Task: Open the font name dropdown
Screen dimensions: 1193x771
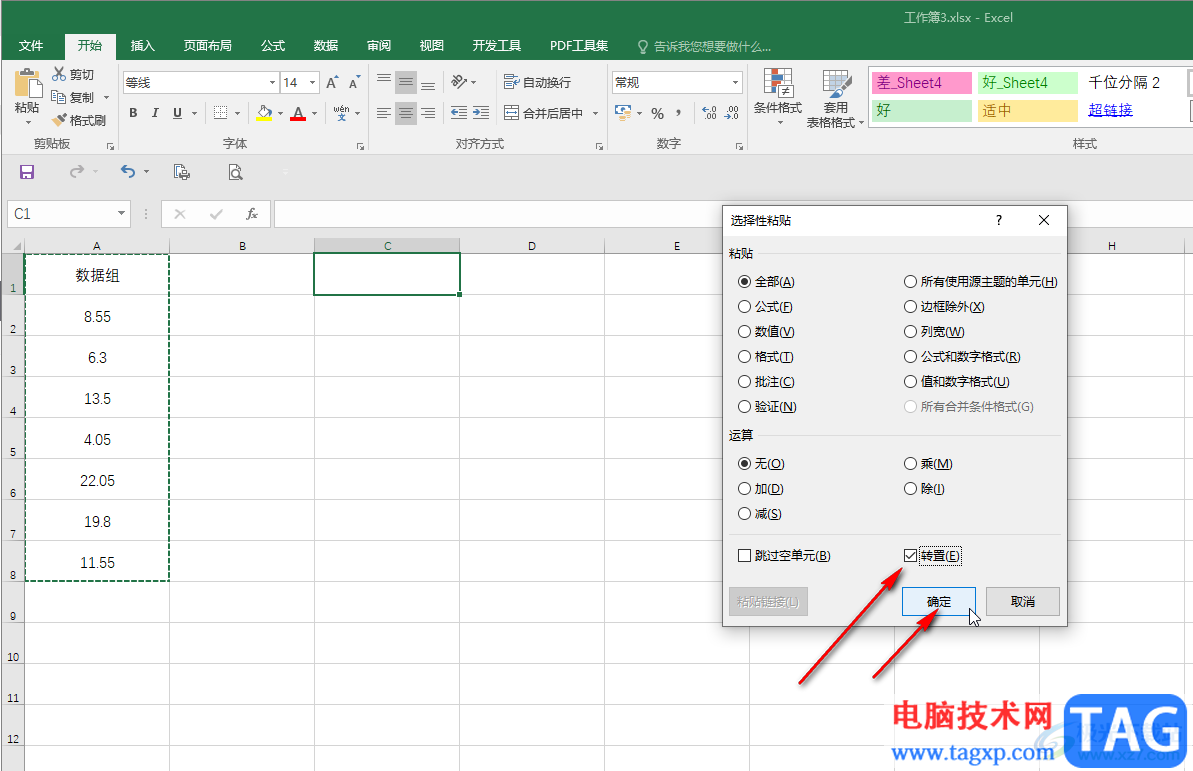Action: 272,83
